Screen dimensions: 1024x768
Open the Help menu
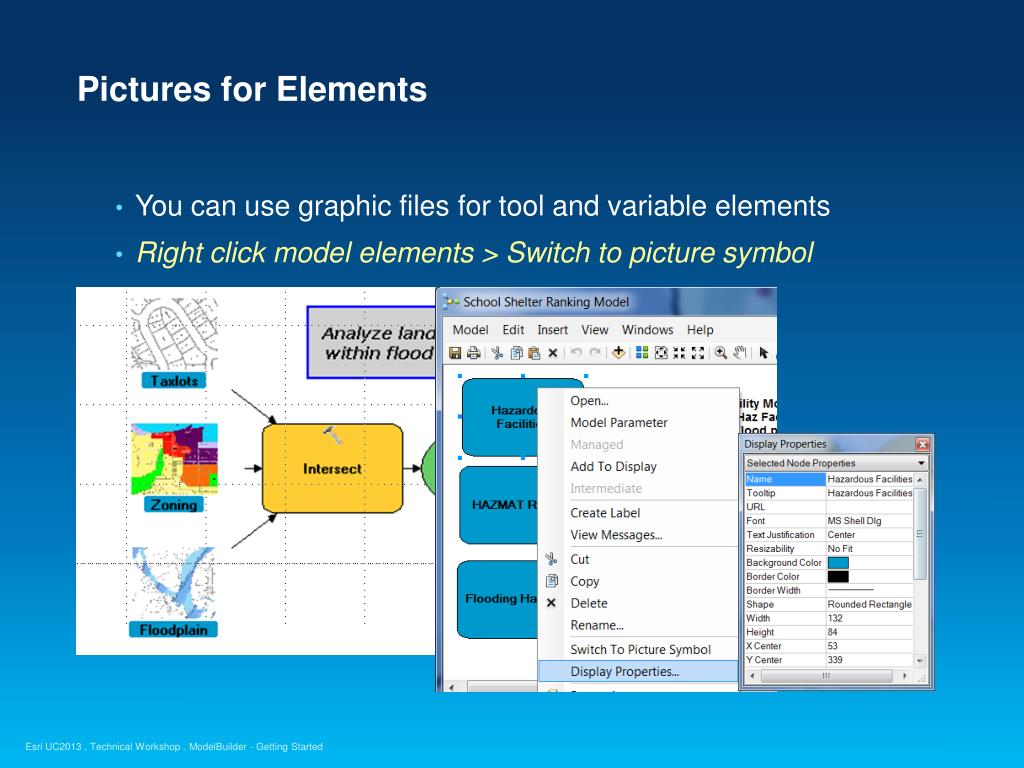click(700, 330)
